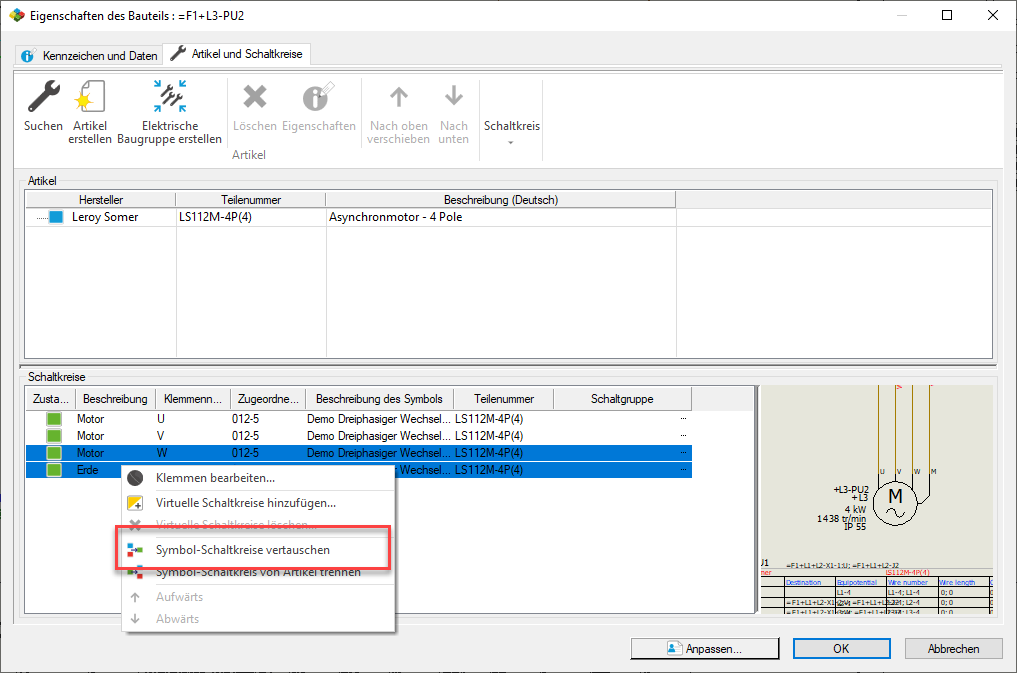Choose Symbol-Schaltkreise vertauschen menu entry
Viewport: 1017px width, 673px height.
pos(242,550)
